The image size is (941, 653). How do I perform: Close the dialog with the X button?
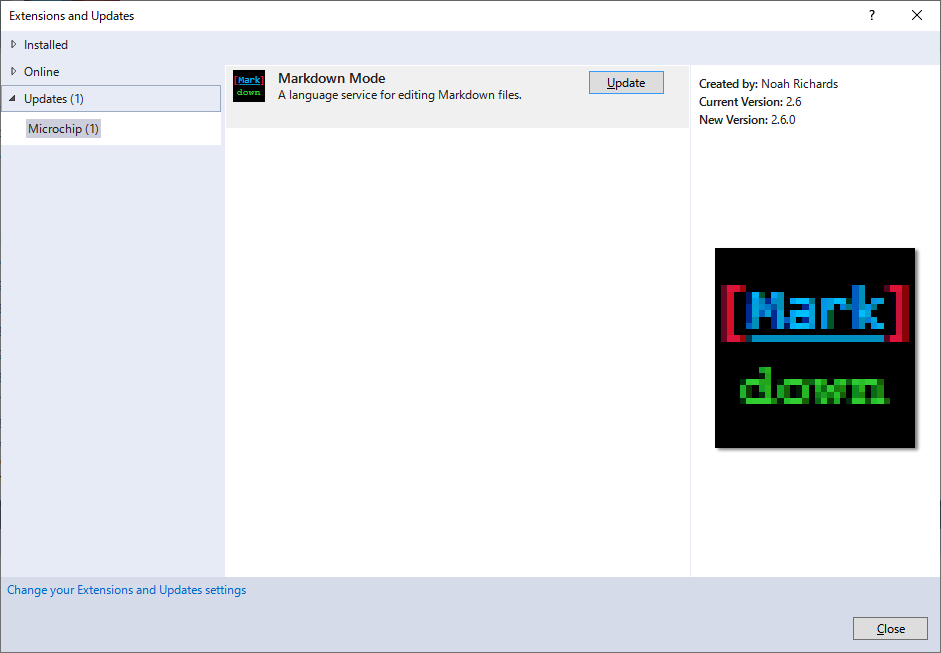(916, 16)
